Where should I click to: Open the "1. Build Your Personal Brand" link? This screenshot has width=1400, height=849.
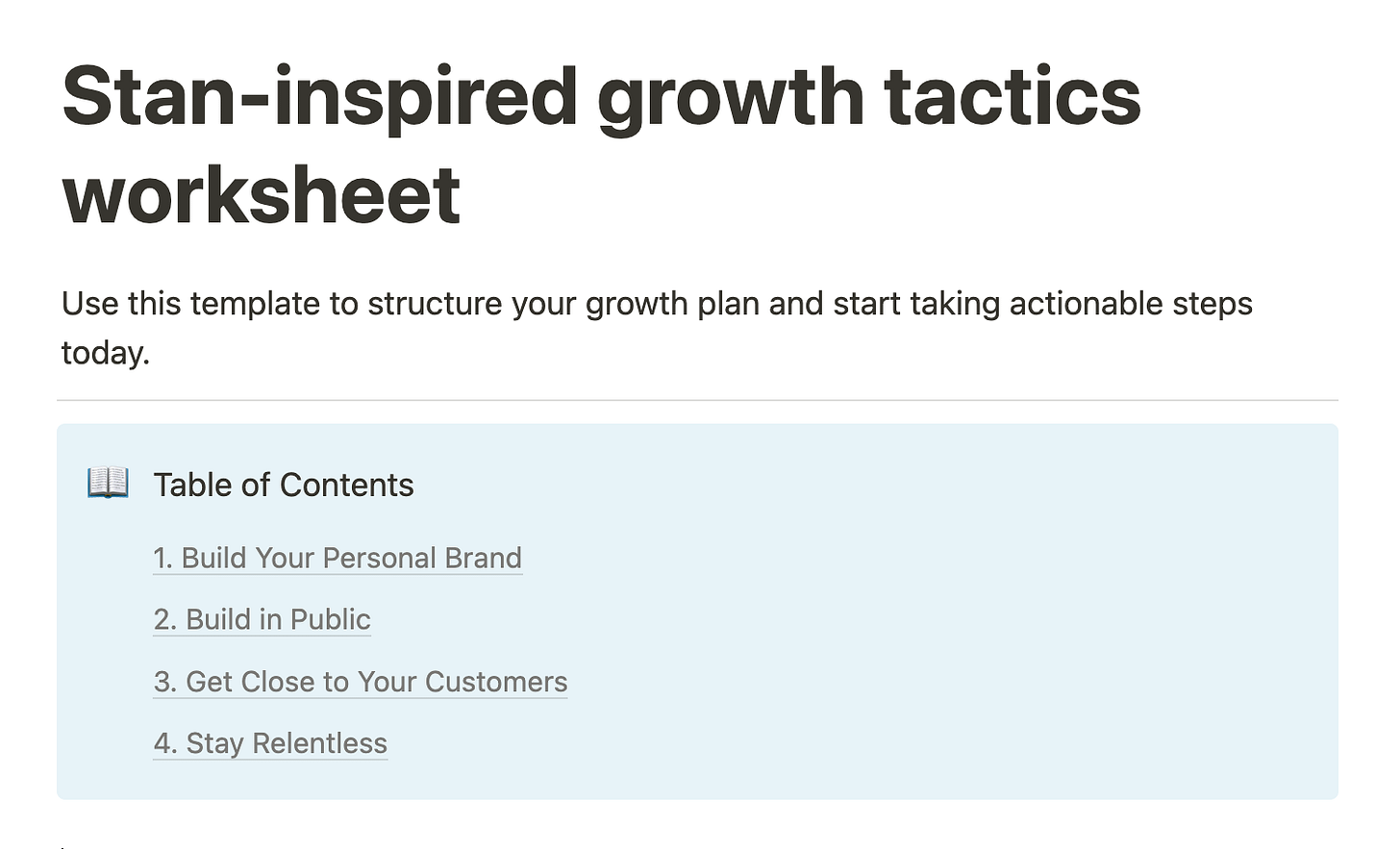pos(337,558)
